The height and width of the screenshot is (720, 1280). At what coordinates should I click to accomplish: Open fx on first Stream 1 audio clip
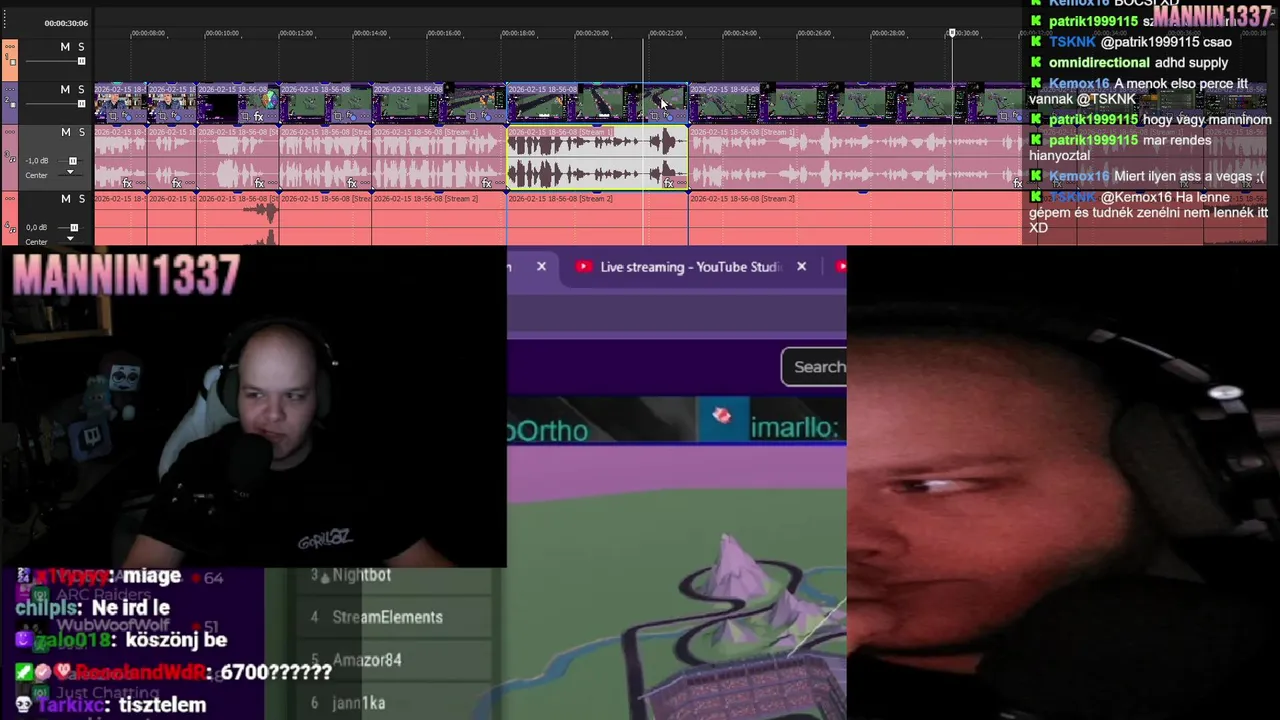(127, 183)
